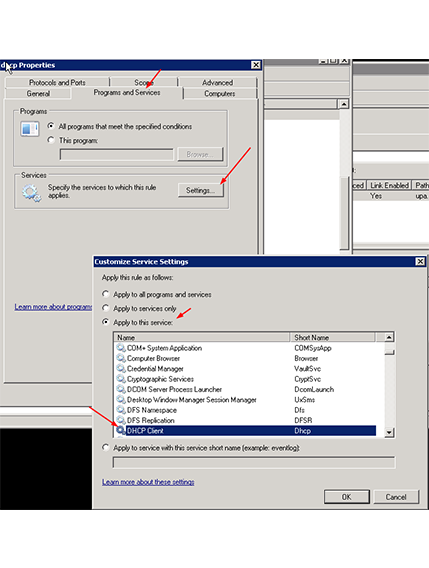Select Apply to services only option

(x=105, y=308)
